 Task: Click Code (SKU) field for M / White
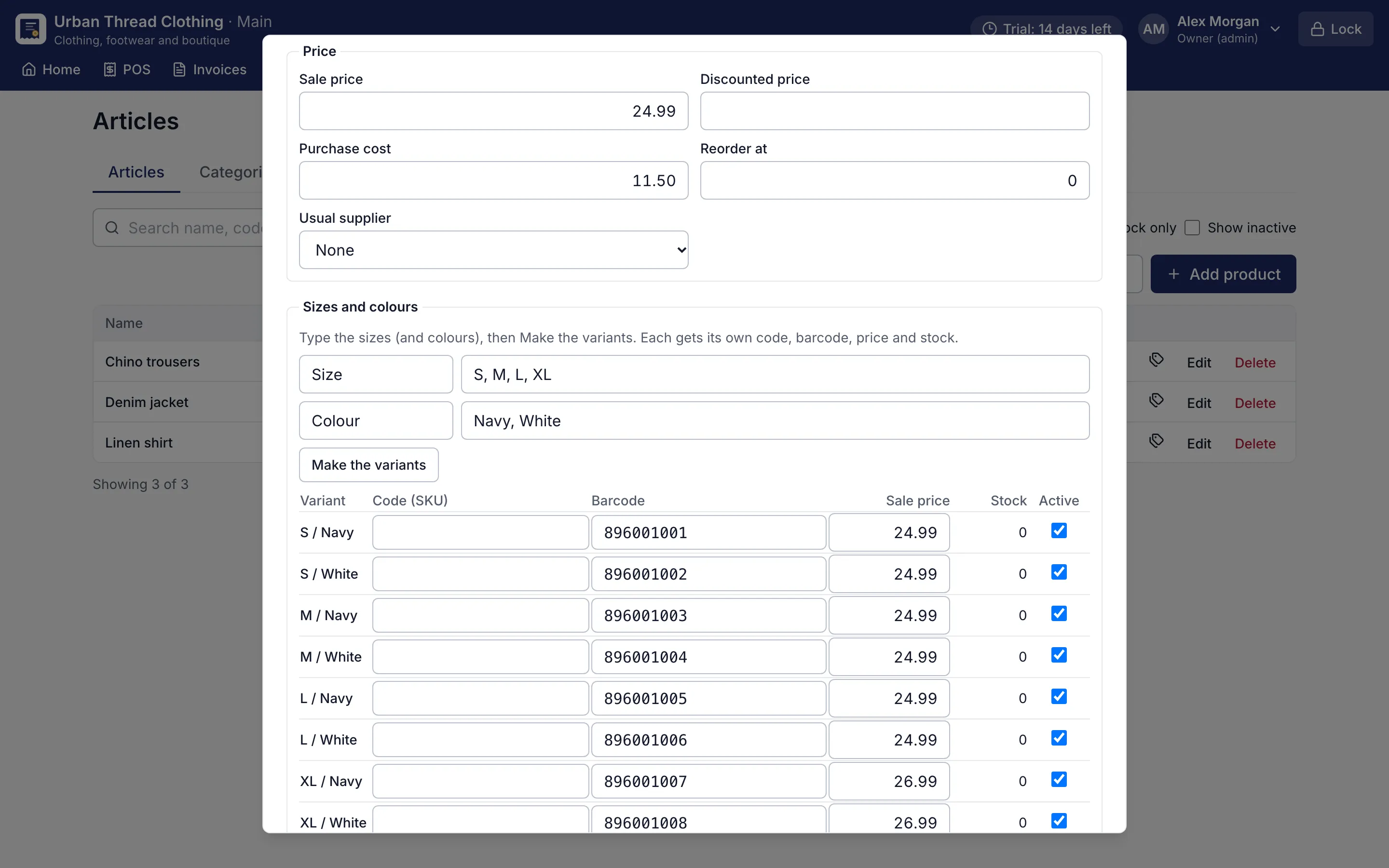[x=480, y=657]
